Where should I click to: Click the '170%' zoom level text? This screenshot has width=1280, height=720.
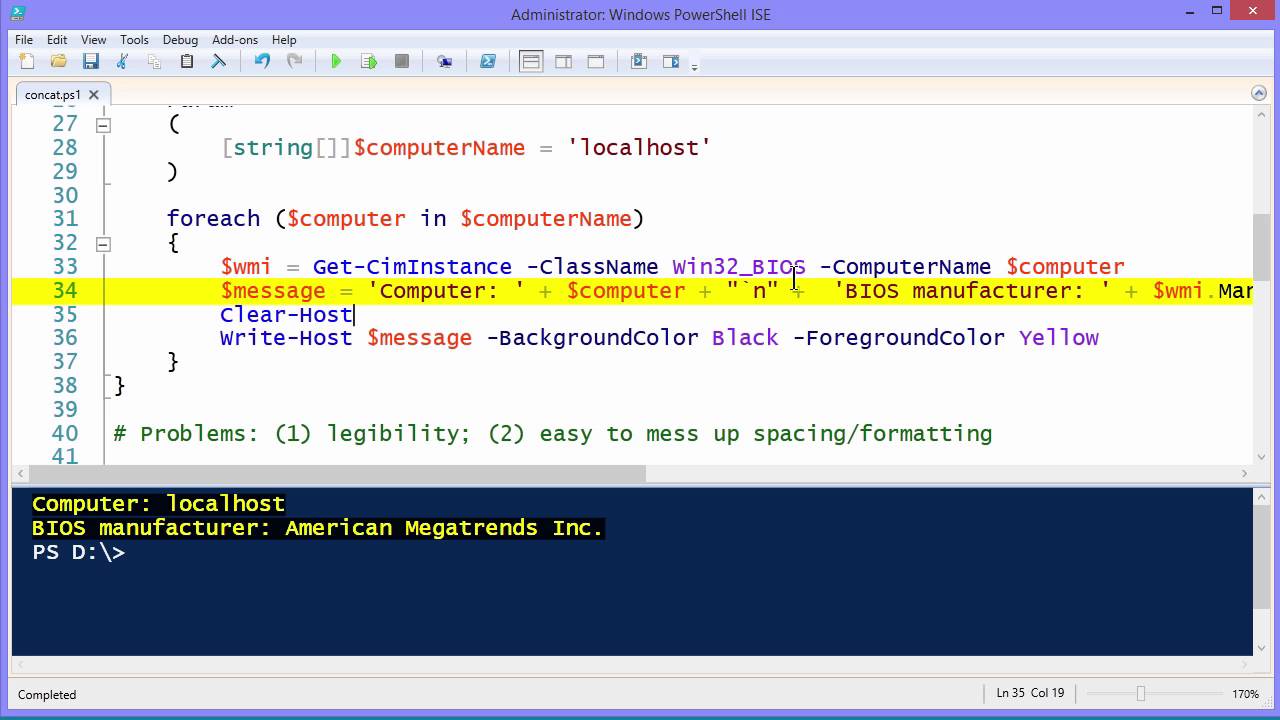click(1247, 694)
